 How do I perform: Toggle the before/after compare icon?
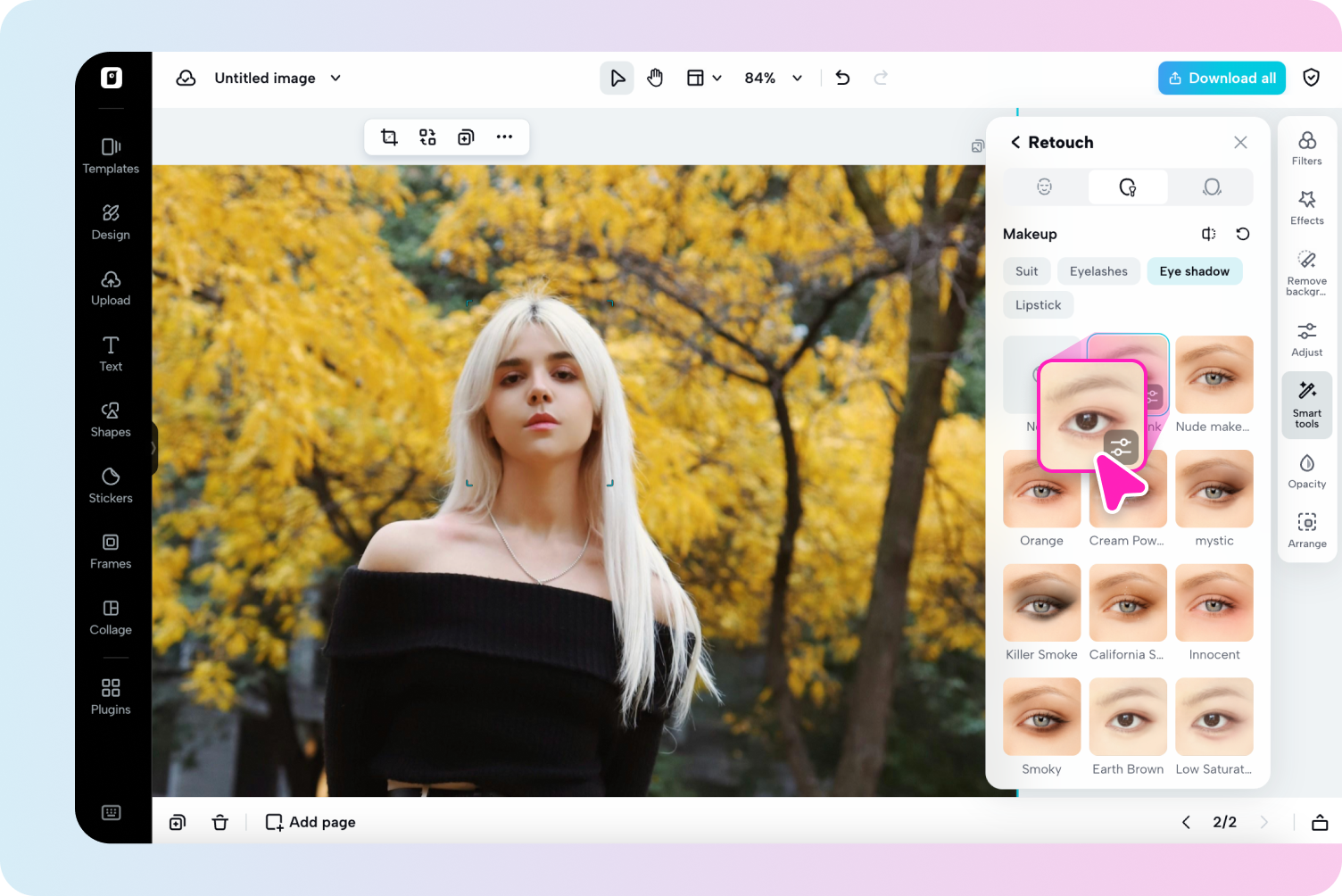coord(1208,234)
